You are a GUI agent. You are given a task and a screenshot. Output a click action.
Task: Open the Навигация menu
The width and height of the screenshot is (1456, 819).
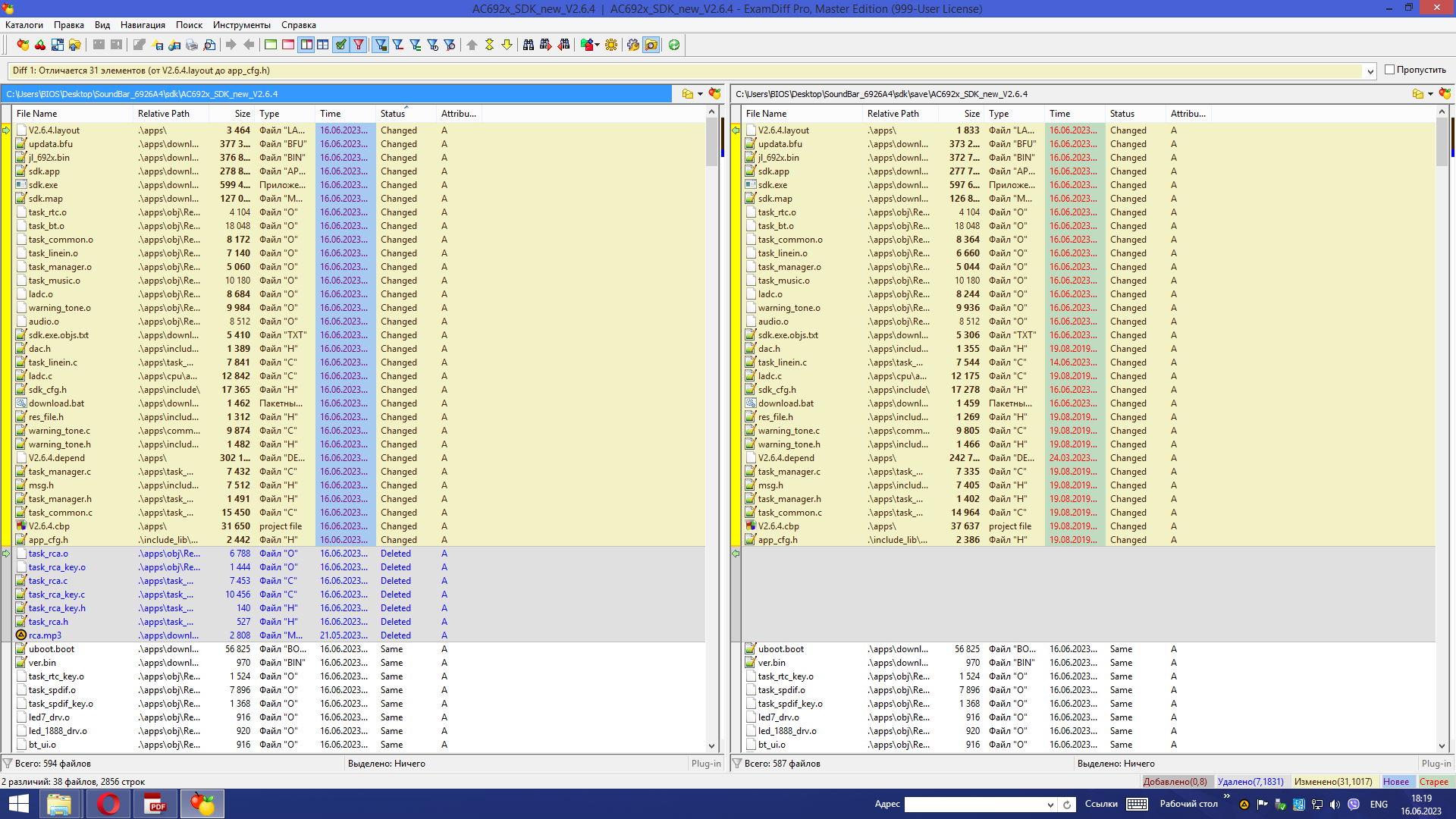point(143,25)
